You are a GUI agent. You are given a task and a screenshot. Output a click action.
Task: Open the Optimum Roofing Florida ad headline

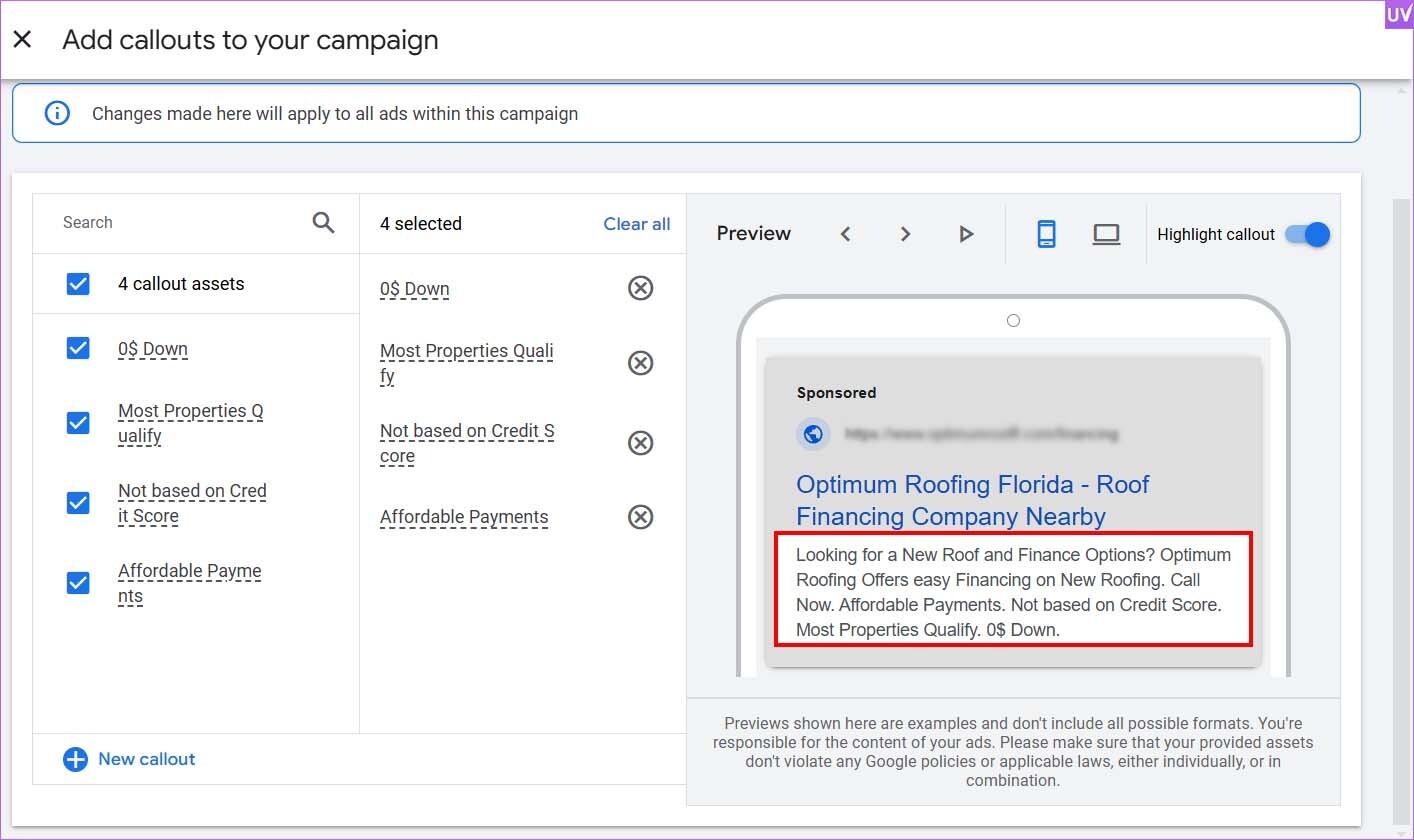[973, 500]
